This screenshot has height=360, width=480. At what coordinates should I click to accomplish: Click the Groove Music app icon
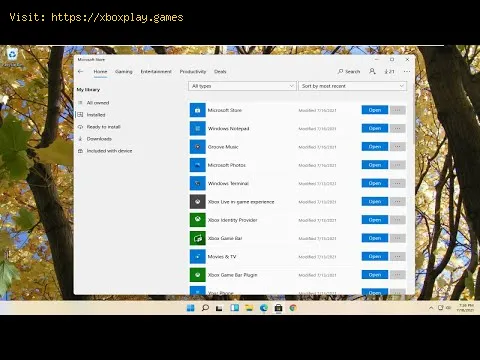[198, 147]
